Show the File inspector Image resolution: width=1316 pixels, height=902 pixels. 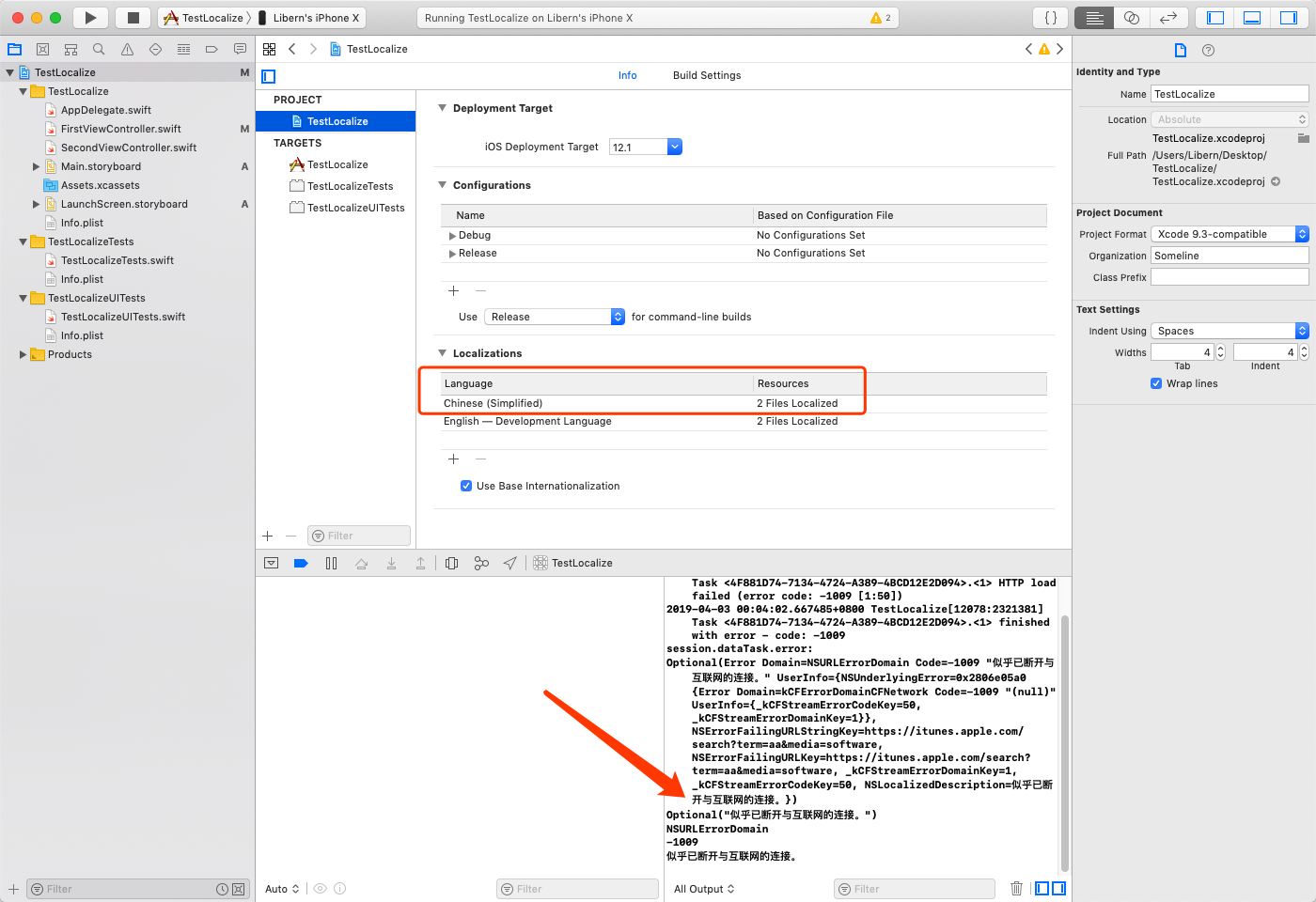click(1181, 50)
